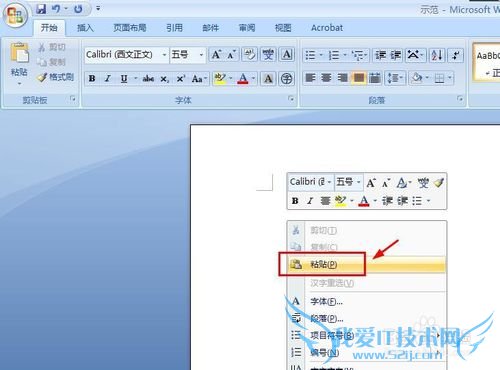Apply character shading in ribbon
500x370 pixels.
268,79
